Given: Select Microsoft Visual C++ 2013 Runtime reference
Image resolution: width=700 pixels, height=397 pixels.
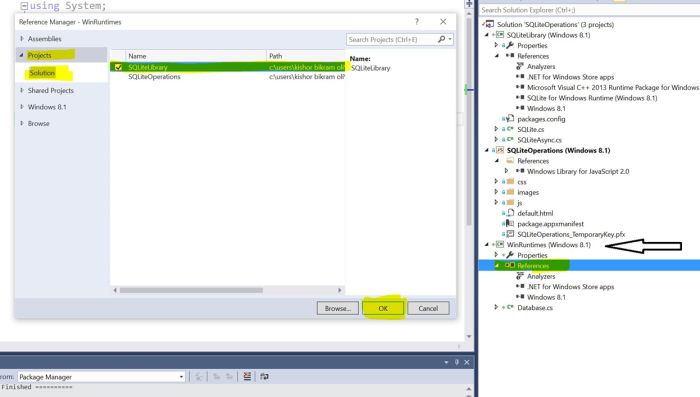Looking at the screenshot, I should tap(613, 88).
